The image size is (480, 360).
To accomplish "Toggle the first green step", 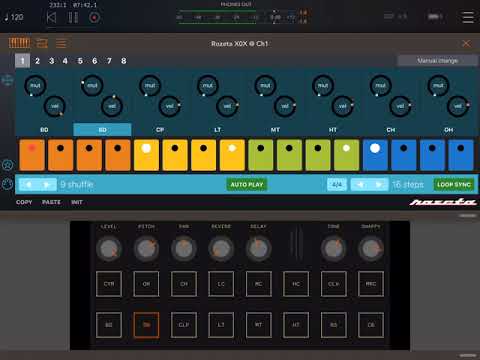I will (x=261, y=155).
